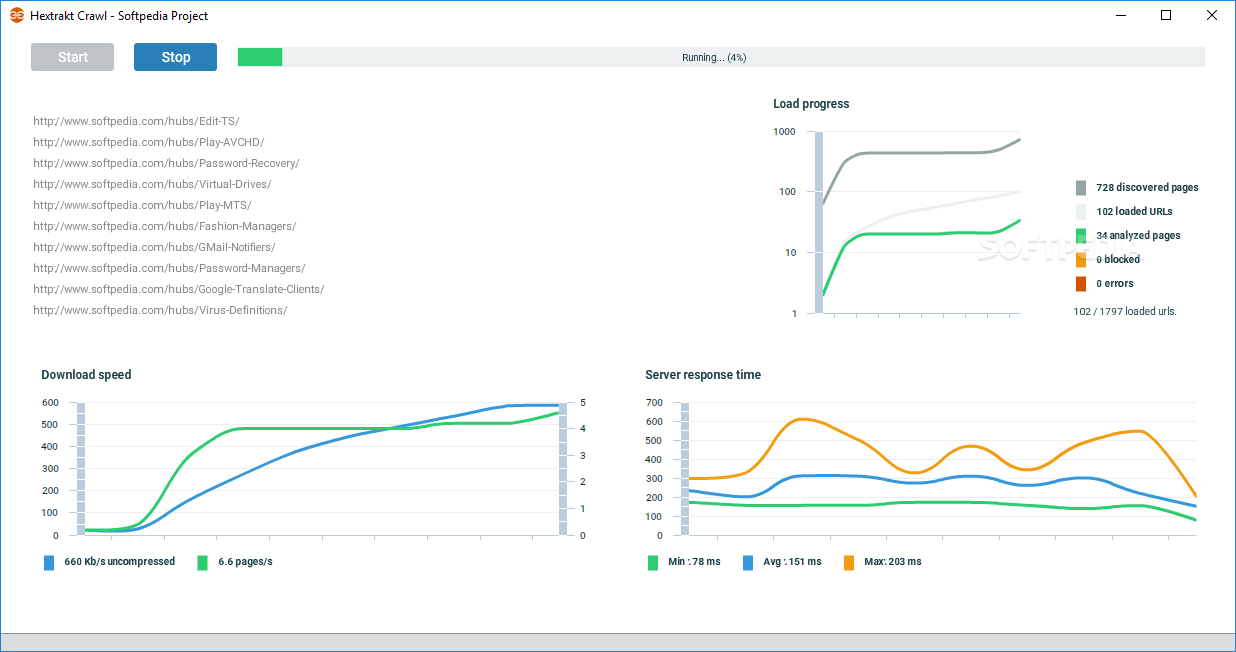The width and height of the screenshot is (1236, 652).
Task: Select the Play-MTS hub URL
Action: (x=142, y=205)
